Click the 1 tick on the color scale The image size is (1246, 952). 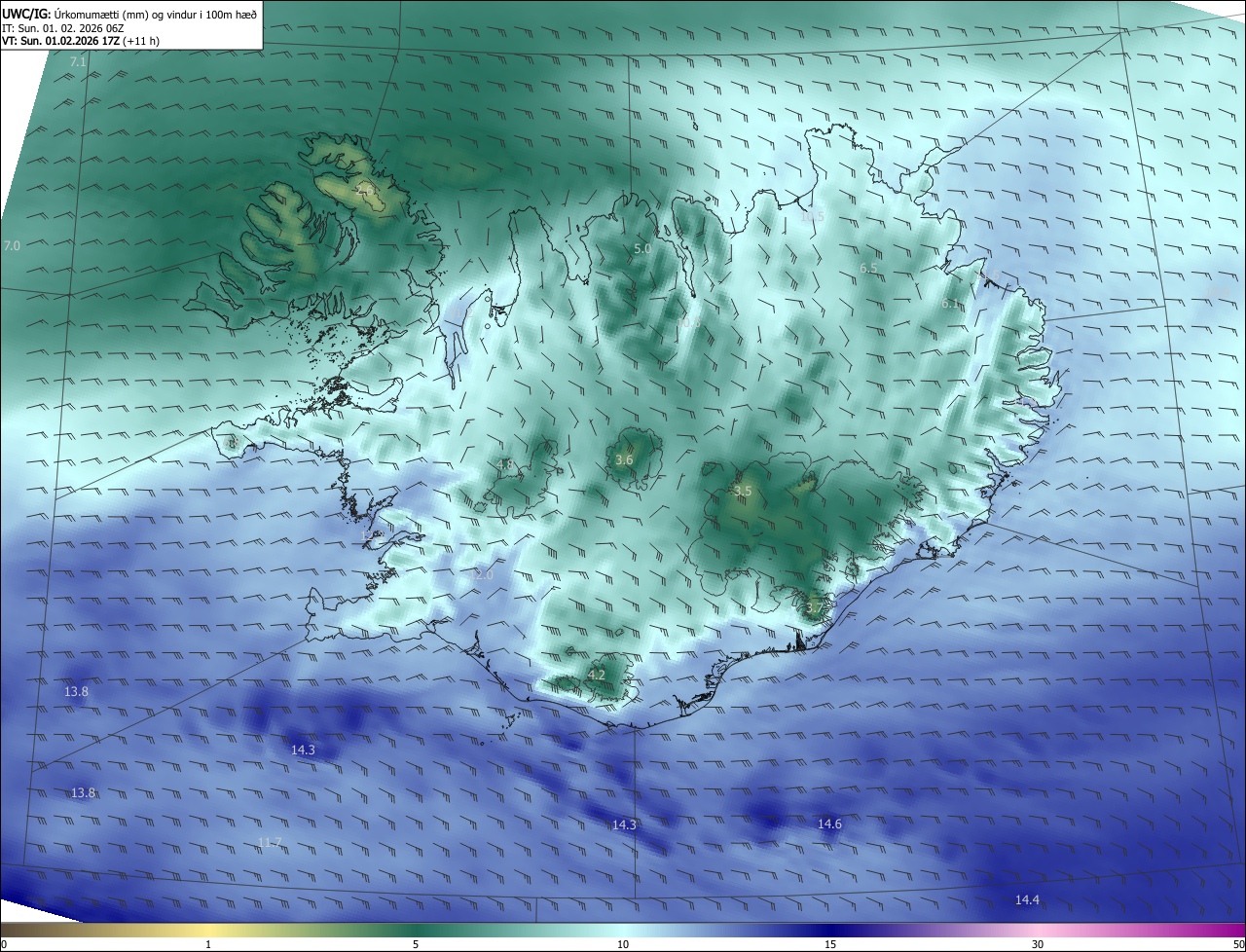click(208, 944)
